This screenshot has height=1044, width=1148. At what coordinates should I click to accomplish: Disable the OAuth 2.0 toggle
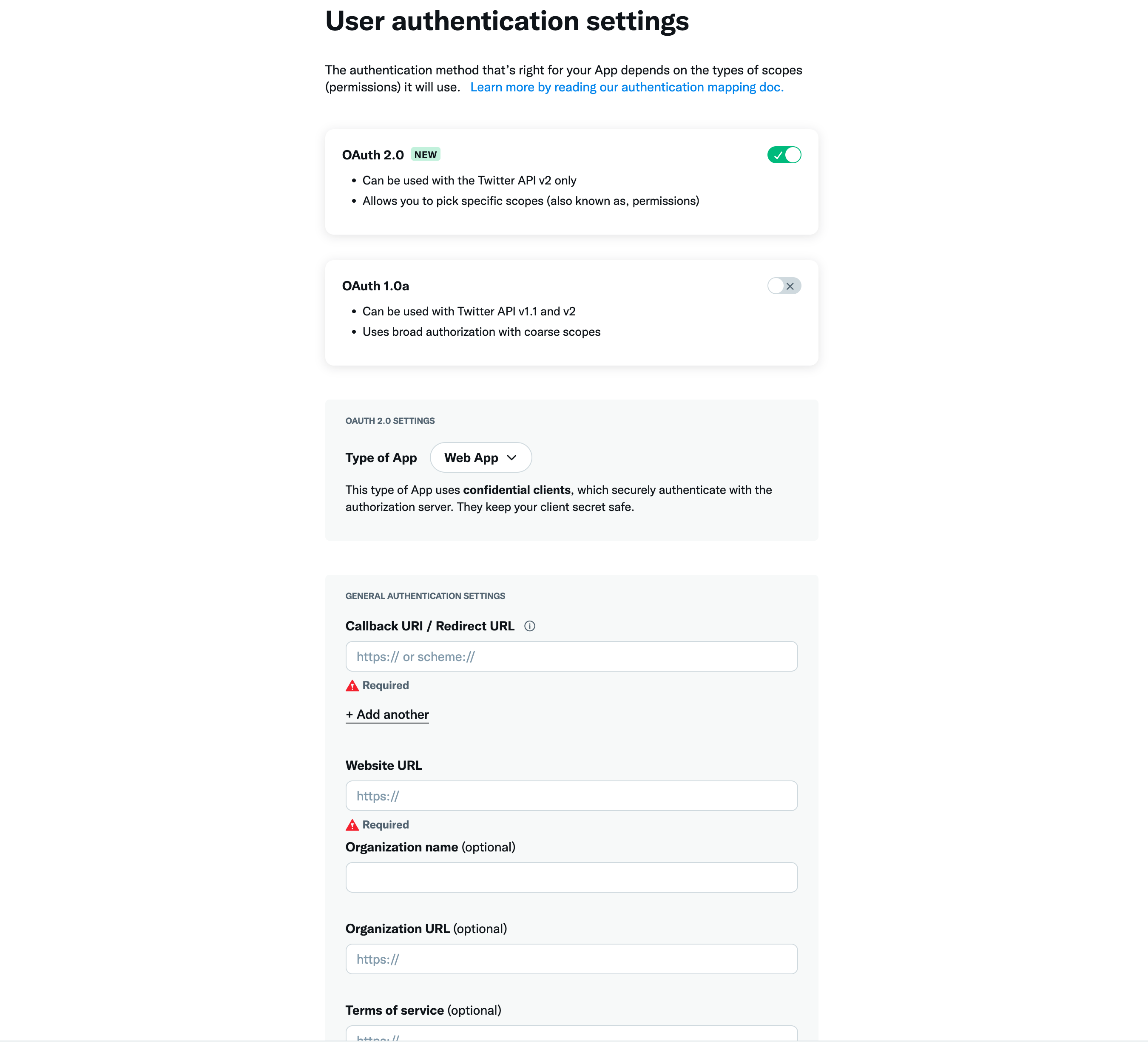tap(784, 155)
